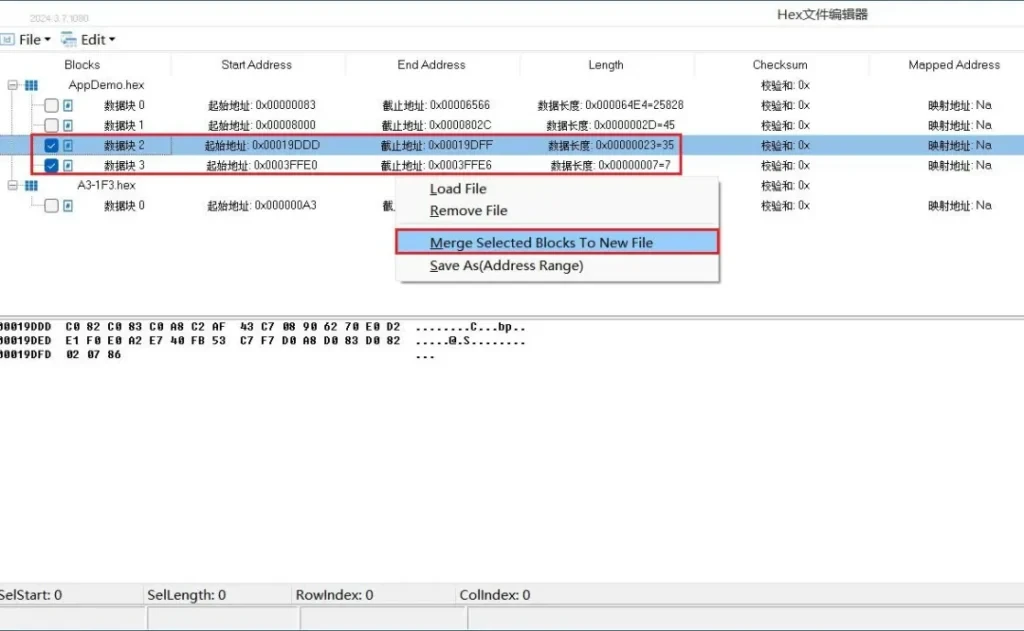Open the File dropdown menu
Image resolution: width=1024 pixels, height=631 pixels.
[30, 40]
